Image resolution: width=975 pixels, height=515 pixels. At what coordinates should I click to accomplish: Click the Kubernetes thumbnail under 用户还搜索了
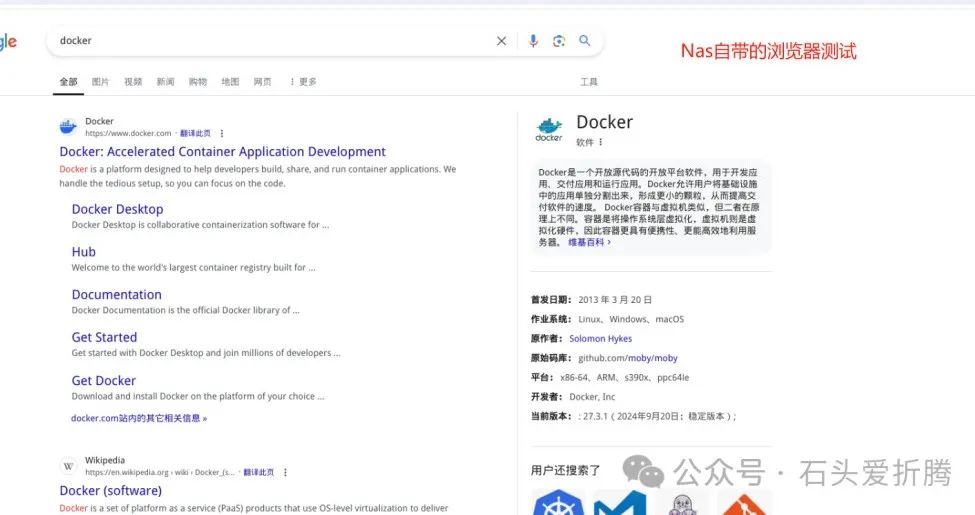[558, 502]
